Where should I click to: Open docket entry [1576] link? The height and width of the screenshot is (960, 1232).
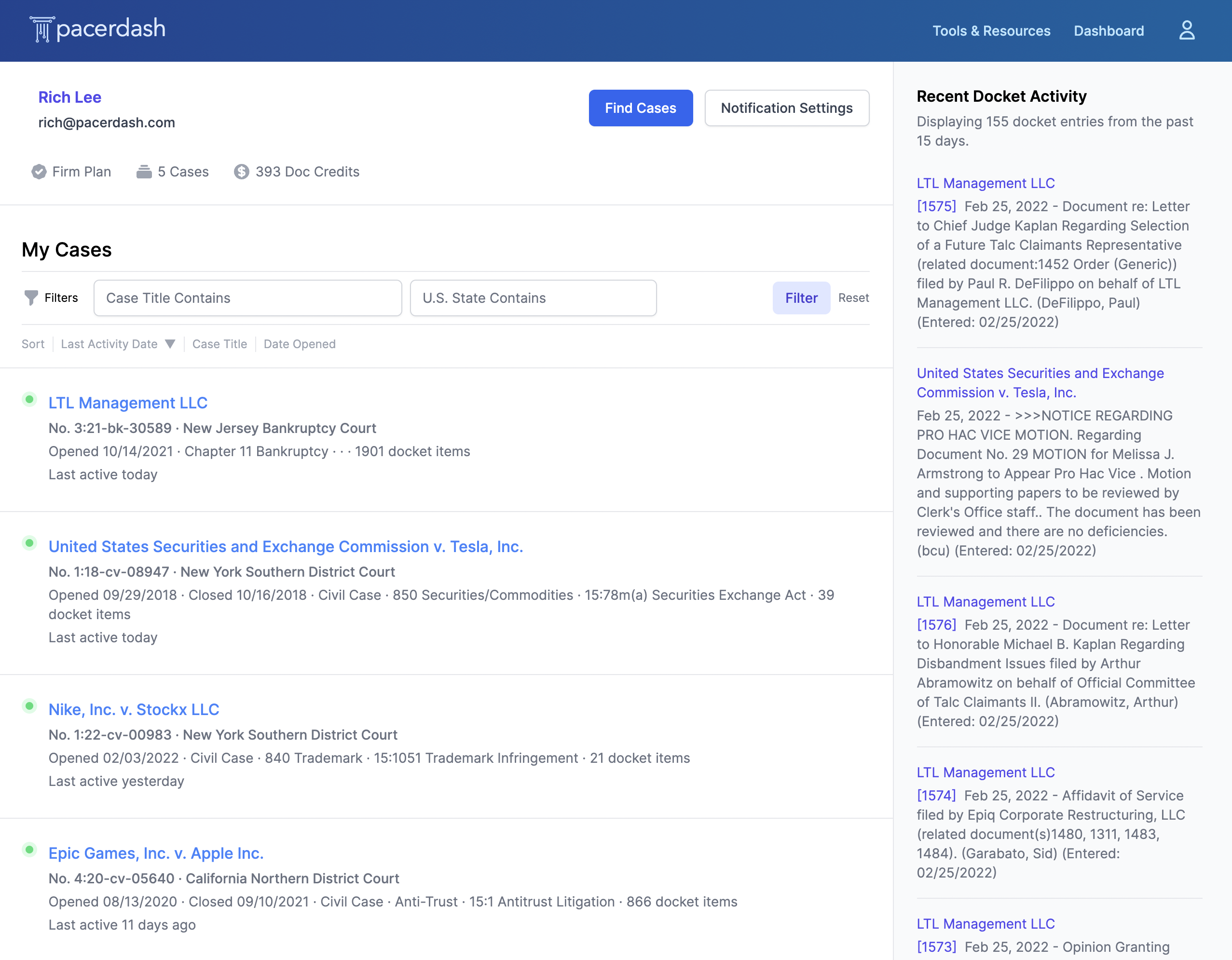click(936, 624)
